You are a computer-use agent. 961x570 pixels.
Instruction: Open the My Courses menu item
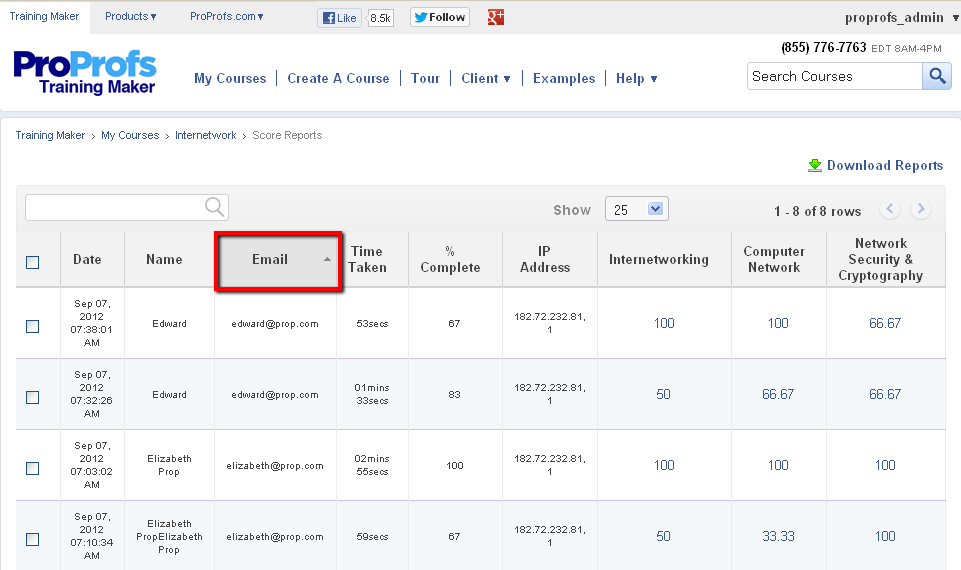coord(230,78)
